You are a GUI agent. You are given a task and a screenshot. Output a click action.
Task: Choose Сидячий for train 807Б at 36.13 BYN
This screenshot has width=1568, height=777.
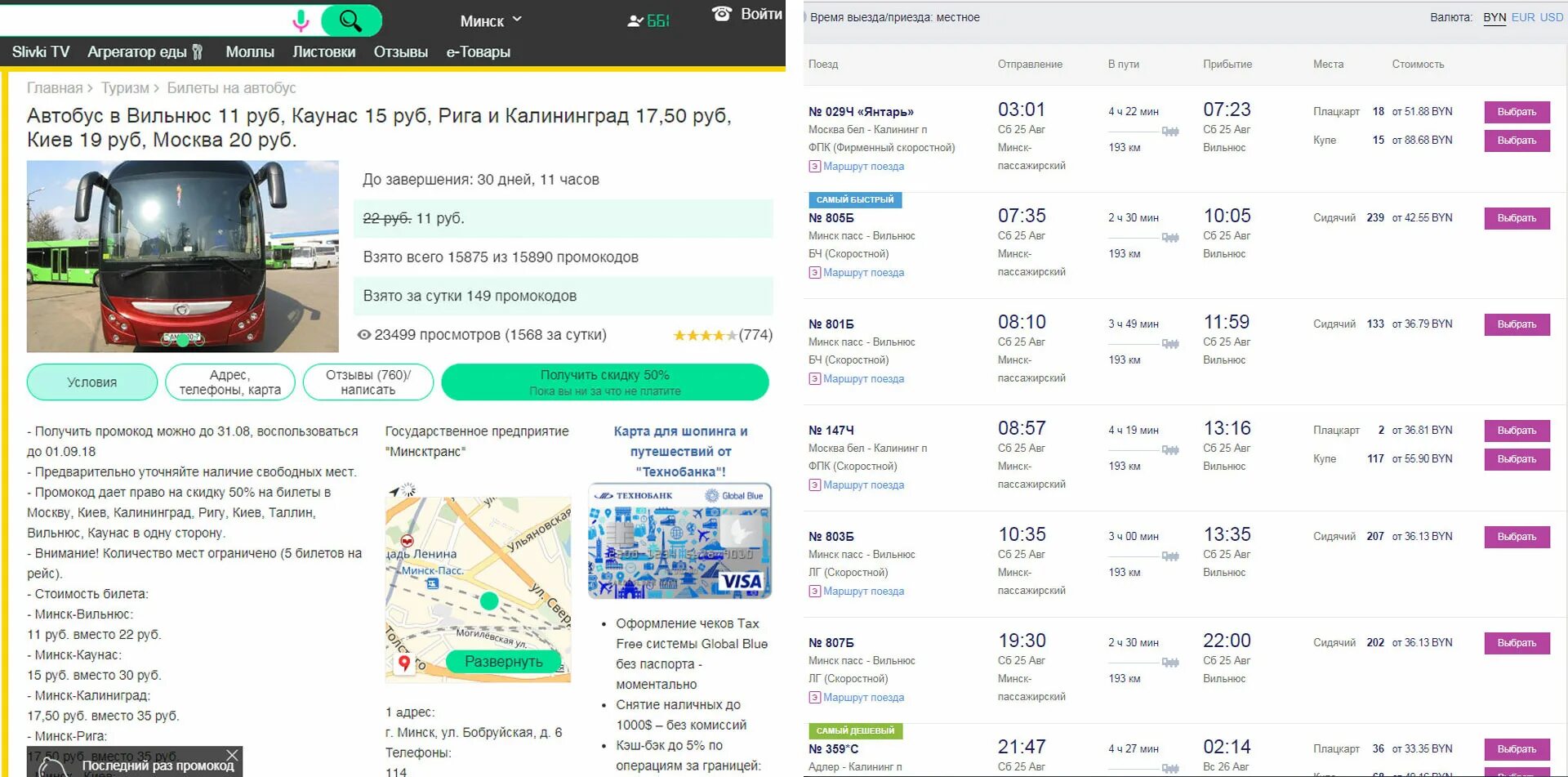click(1517, 643)
